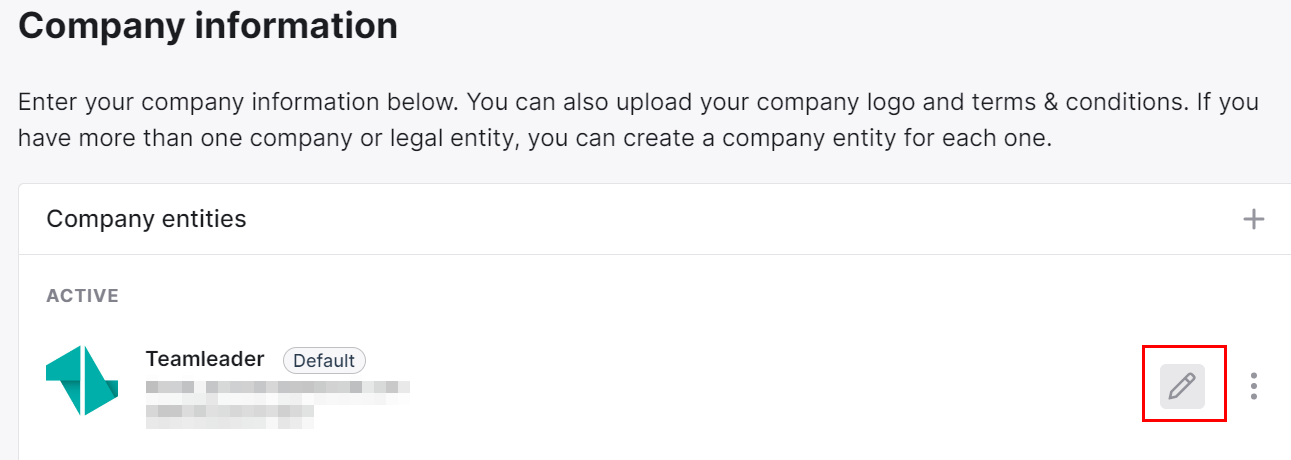Open the Teamleader entity name
1291x460 pixels.
205,359
